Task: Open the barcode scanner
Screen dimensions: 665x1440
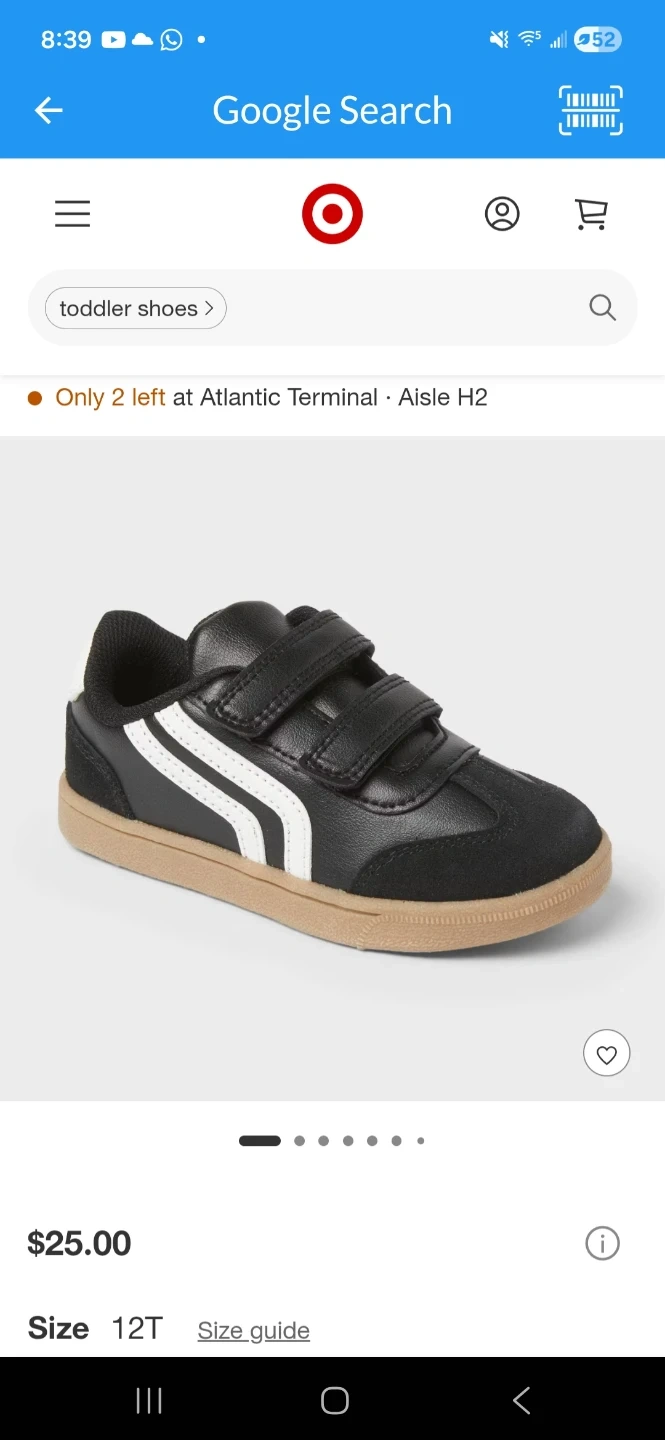Action: click(x=590, y=110)
